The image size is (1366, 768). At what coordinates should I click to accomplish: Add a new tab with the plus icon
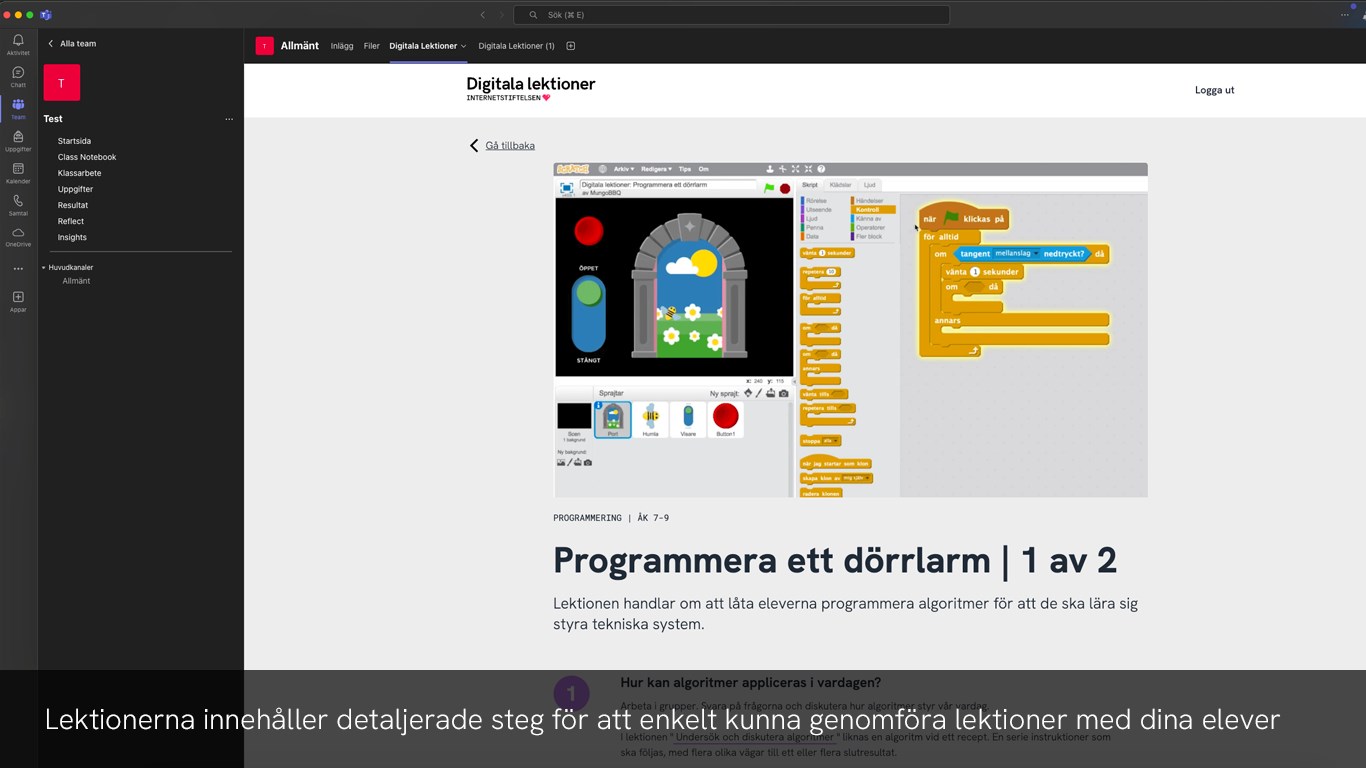tap(571, 46)
